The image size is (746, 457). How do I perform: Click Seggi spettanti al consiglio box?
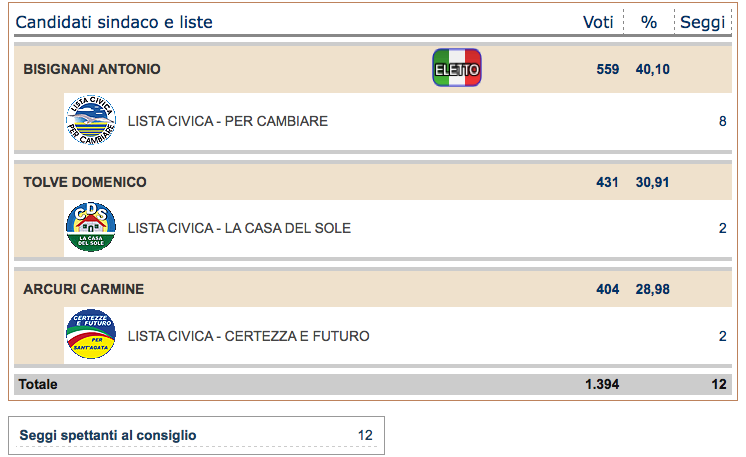[x=196, y=436]
